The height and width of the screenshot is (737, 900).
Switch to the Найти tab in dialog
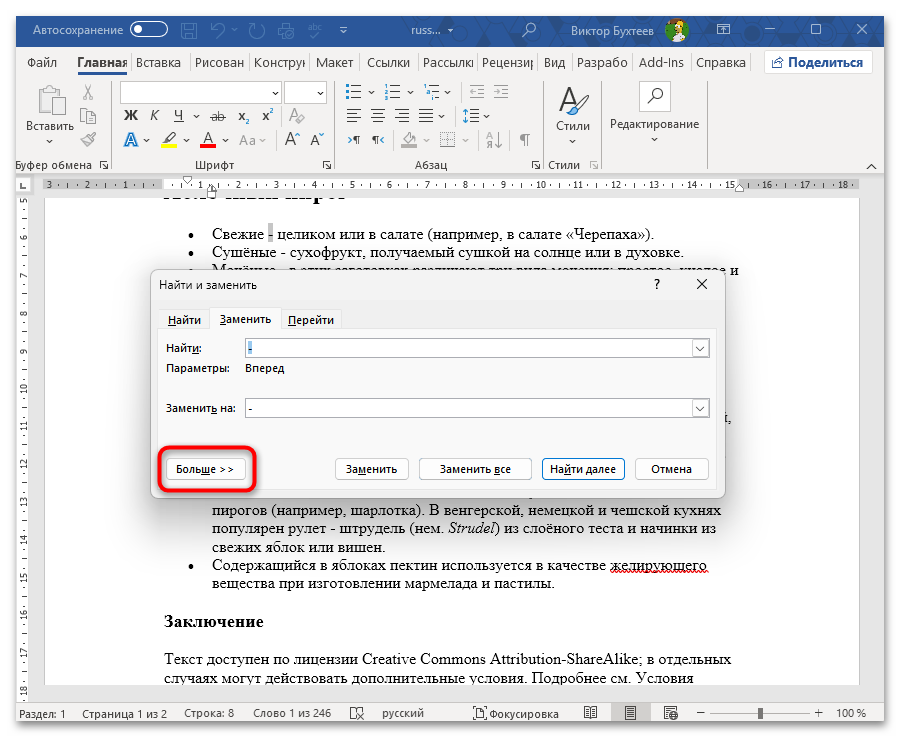point(184,320)
